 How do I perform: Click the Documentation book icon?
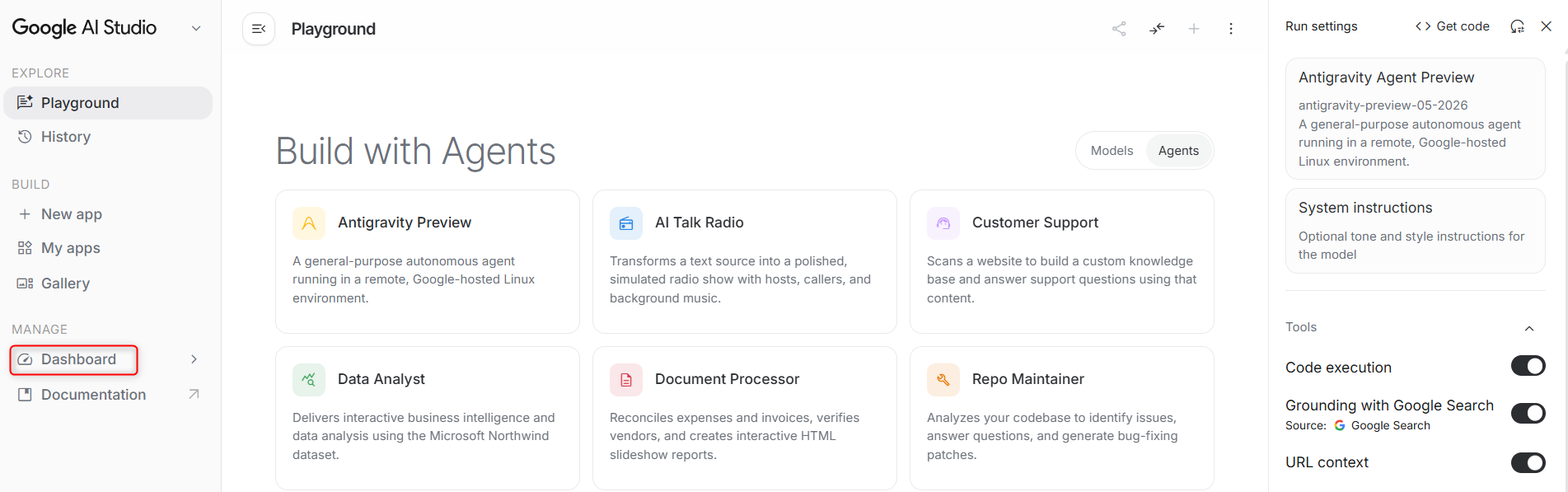pyautogui.click(x=25, y=395)
